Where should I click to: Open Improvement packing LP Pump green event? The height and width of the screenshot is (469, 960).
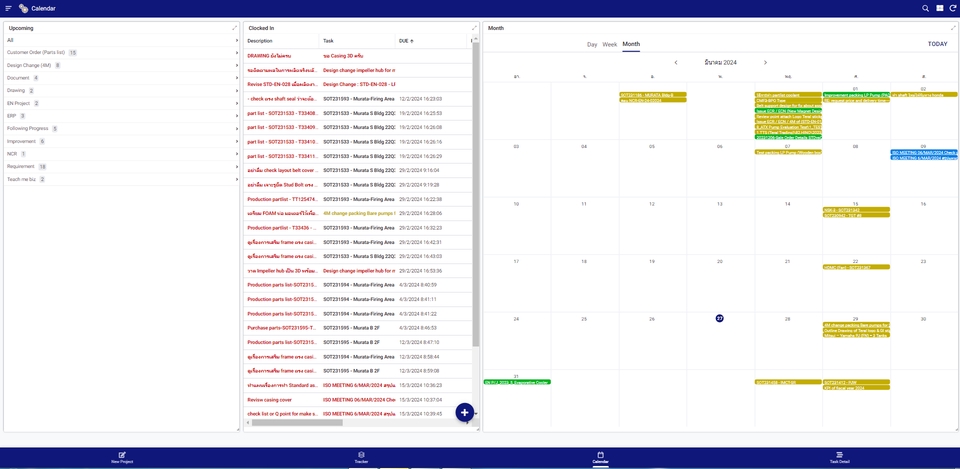(856, 95)
